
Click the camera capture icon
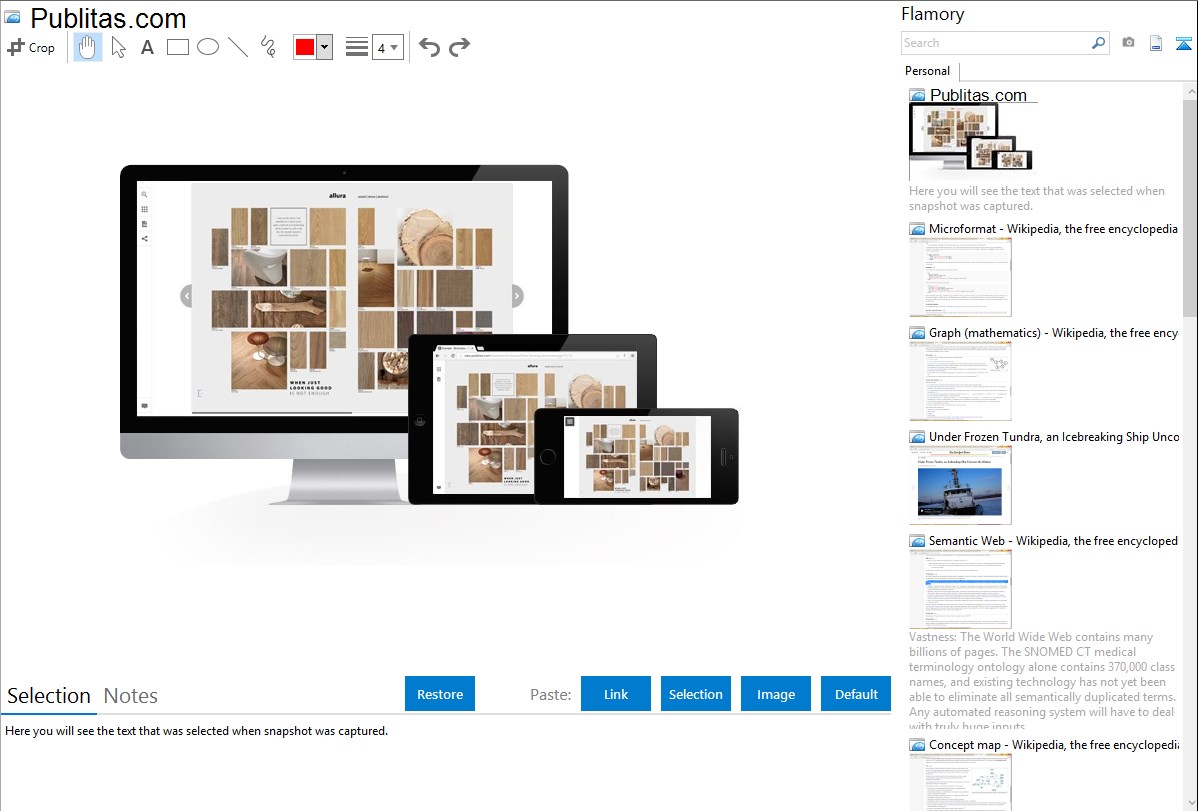tap(1128, 43)
